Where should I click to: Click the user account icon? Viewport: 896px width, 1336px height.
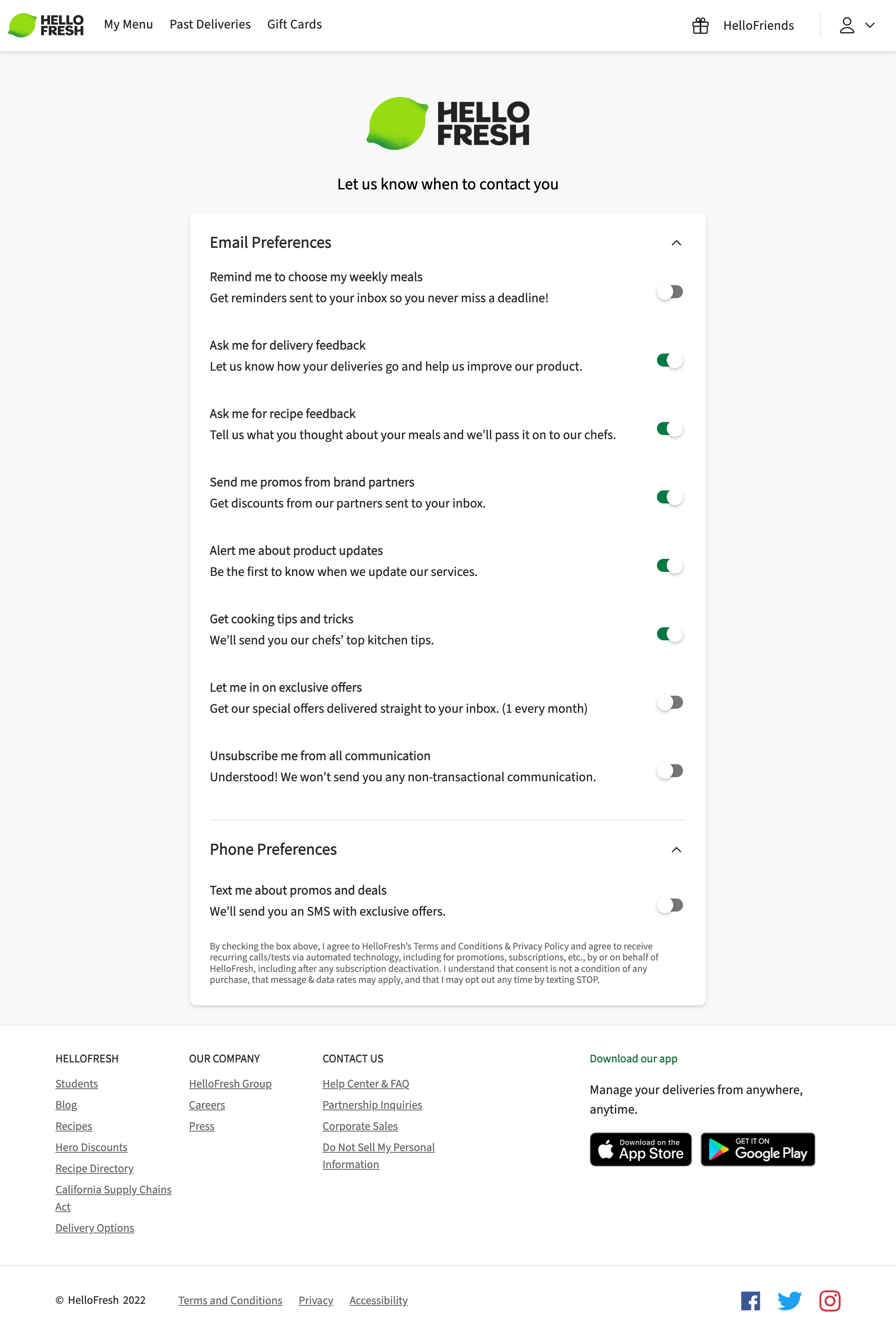coord(847,25)
